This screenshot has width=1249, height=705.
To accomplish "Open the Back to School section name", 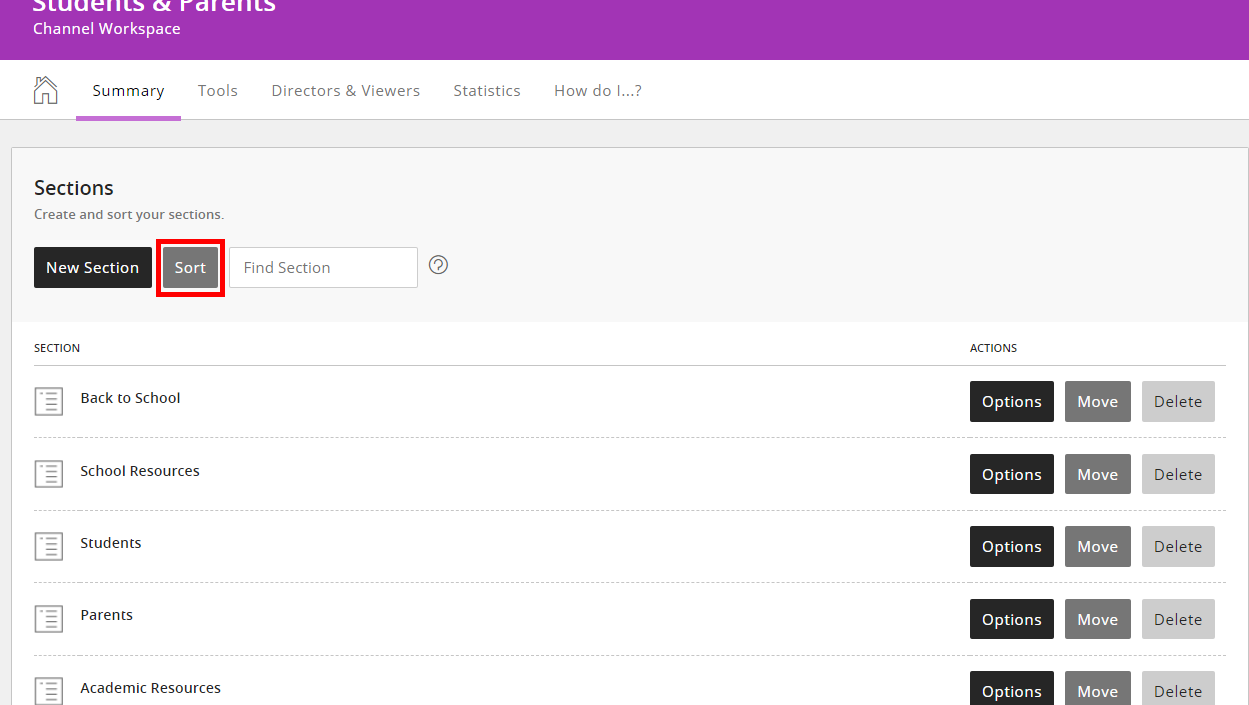I will 130,398.
